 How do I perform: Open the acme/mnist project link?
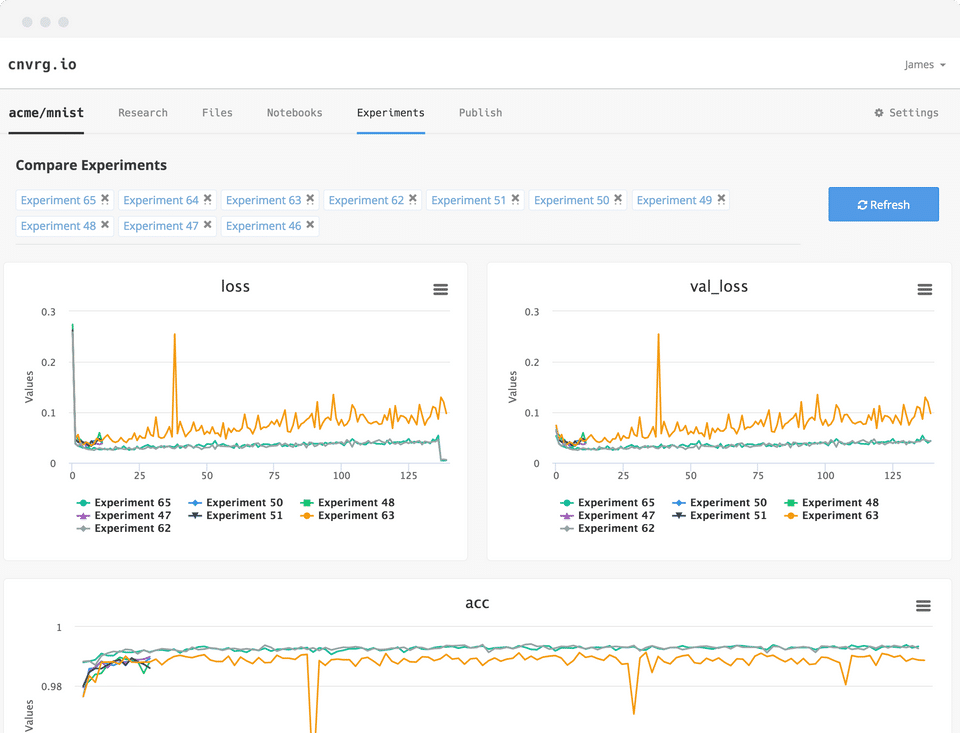(x=46, y=113)
